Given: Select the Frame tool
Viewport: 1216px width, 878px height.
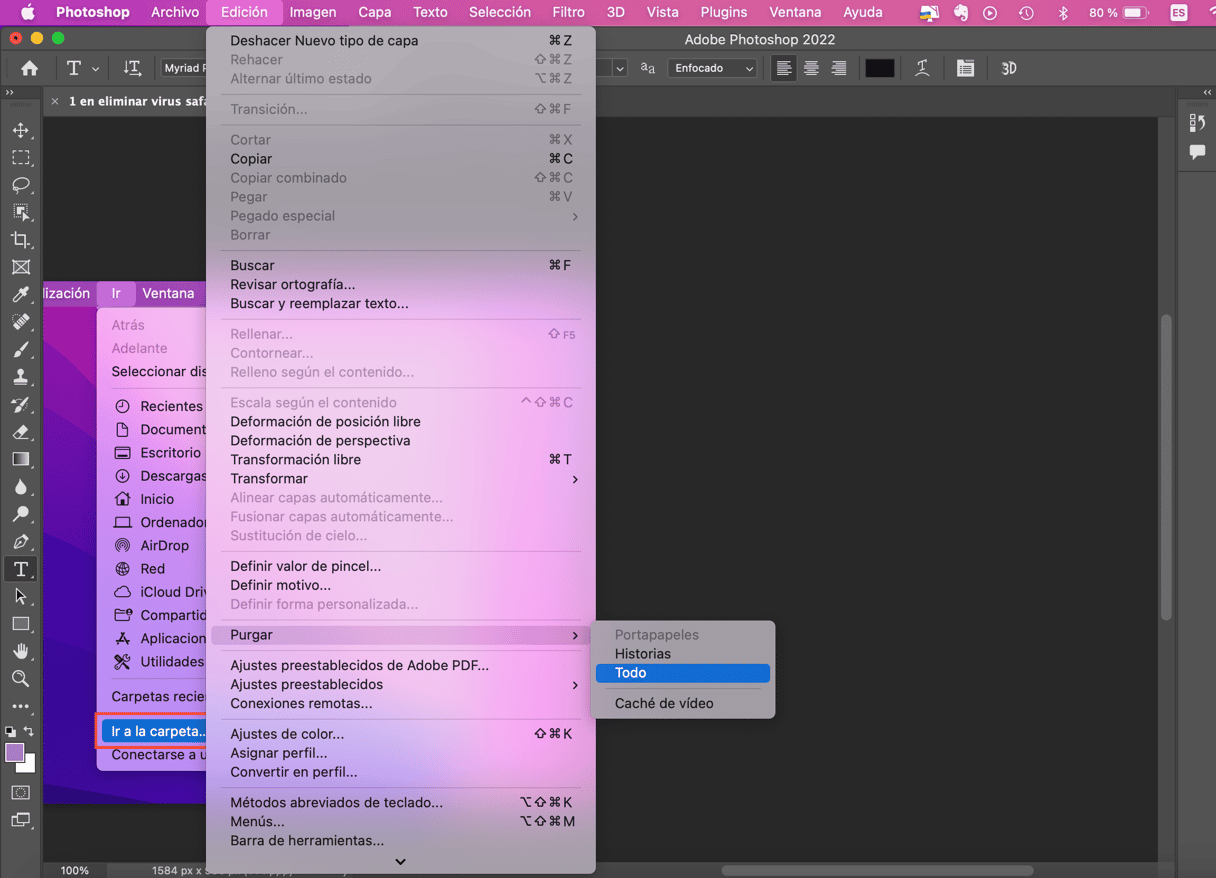Looking at the screenshot, I should click(x=20, y=267).
